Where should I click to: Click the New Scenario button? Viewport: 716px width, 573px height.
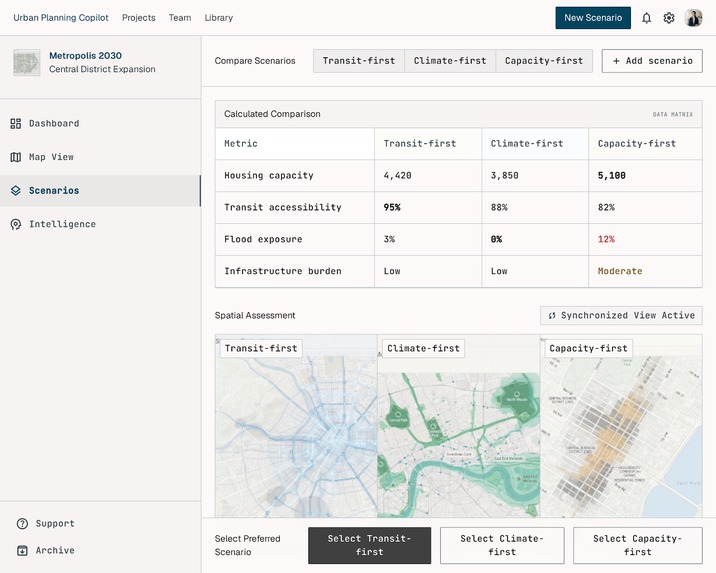pos(593,18)
